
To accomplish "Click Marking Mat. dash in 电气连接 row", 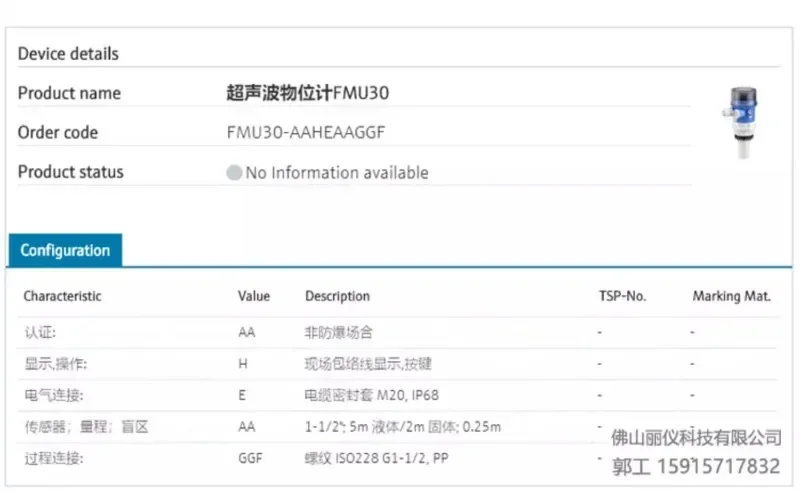I will tap(692, 396).
